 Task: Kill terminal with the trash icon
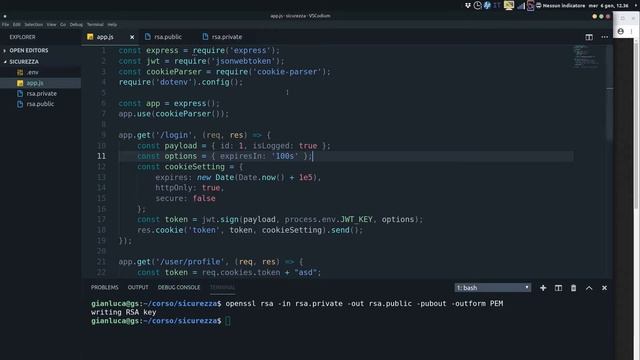(573, 288)
